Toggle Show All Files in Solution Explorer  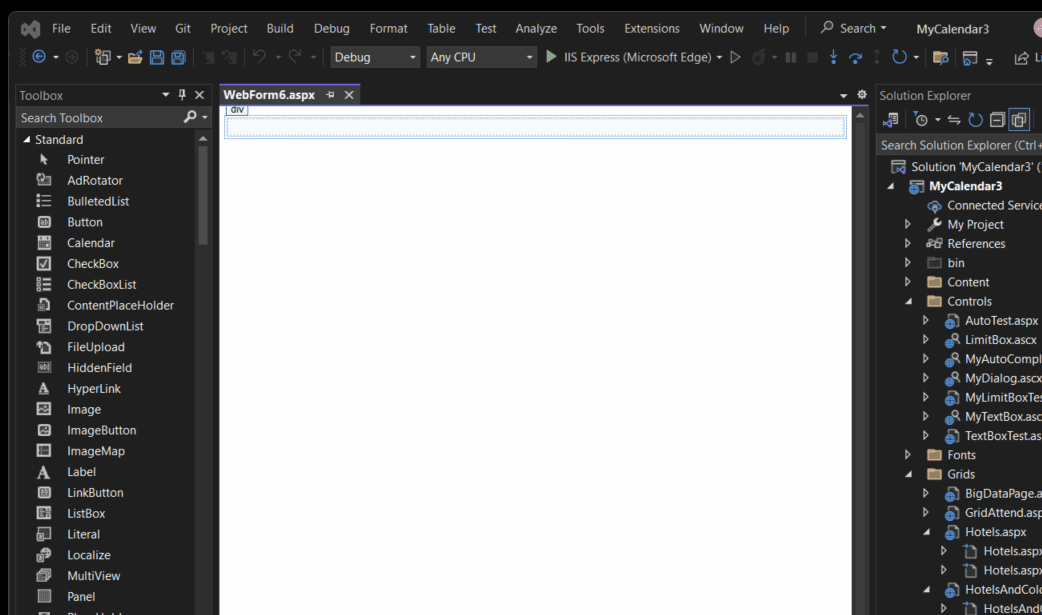click(1019, 119)
